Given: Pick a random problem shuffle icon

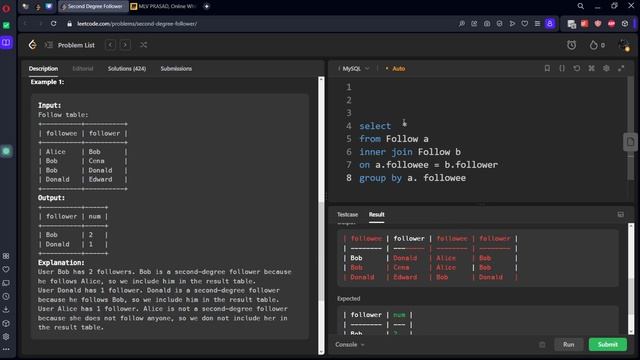Looking at the screenshot, I should [143, 45].
